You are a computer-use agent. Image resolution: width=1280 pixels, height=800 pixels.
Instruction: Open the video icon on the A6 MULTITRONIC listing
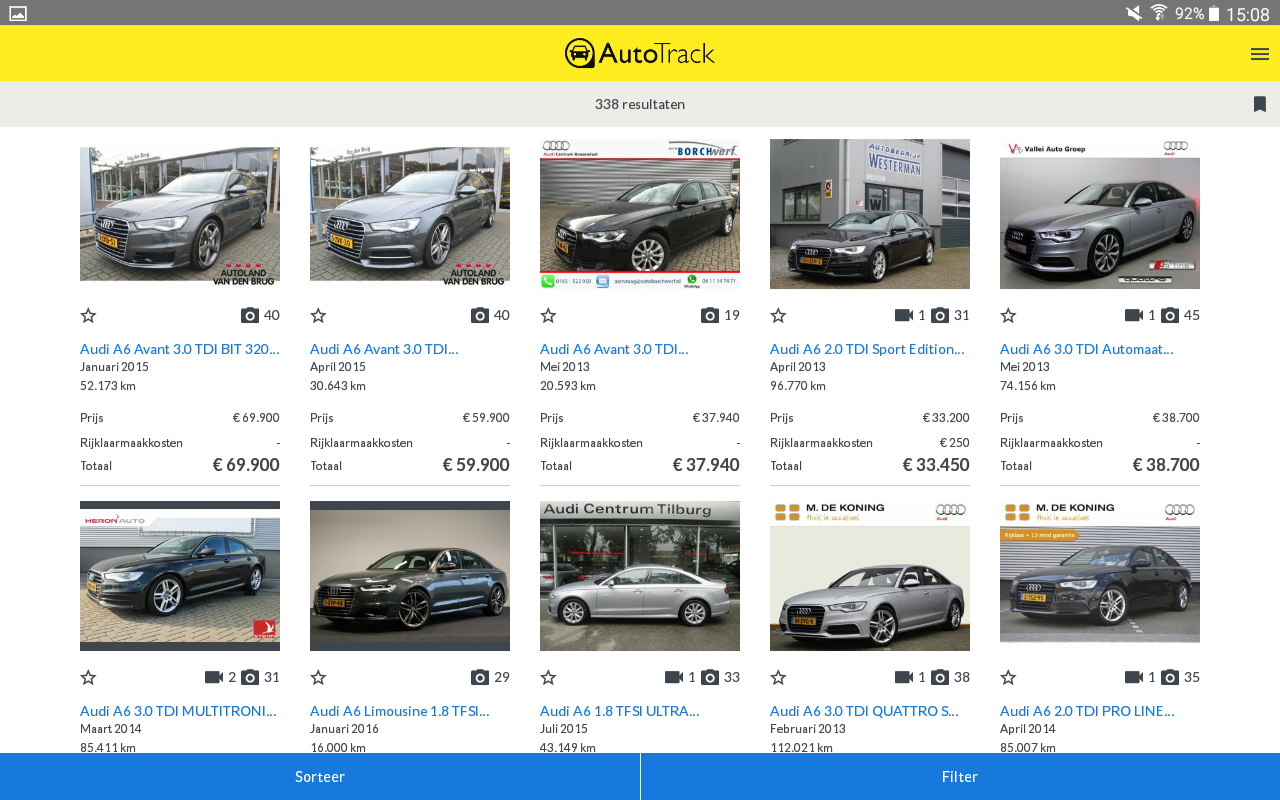click(x=212, y=676)
